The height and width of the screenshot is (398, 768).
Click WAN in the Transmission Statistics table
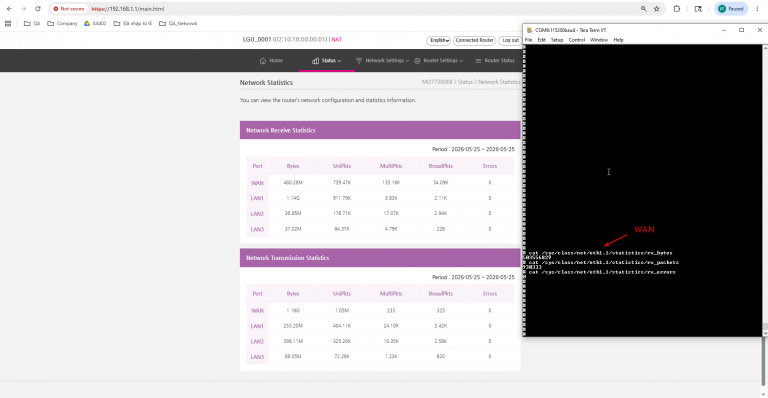(257, 310)
